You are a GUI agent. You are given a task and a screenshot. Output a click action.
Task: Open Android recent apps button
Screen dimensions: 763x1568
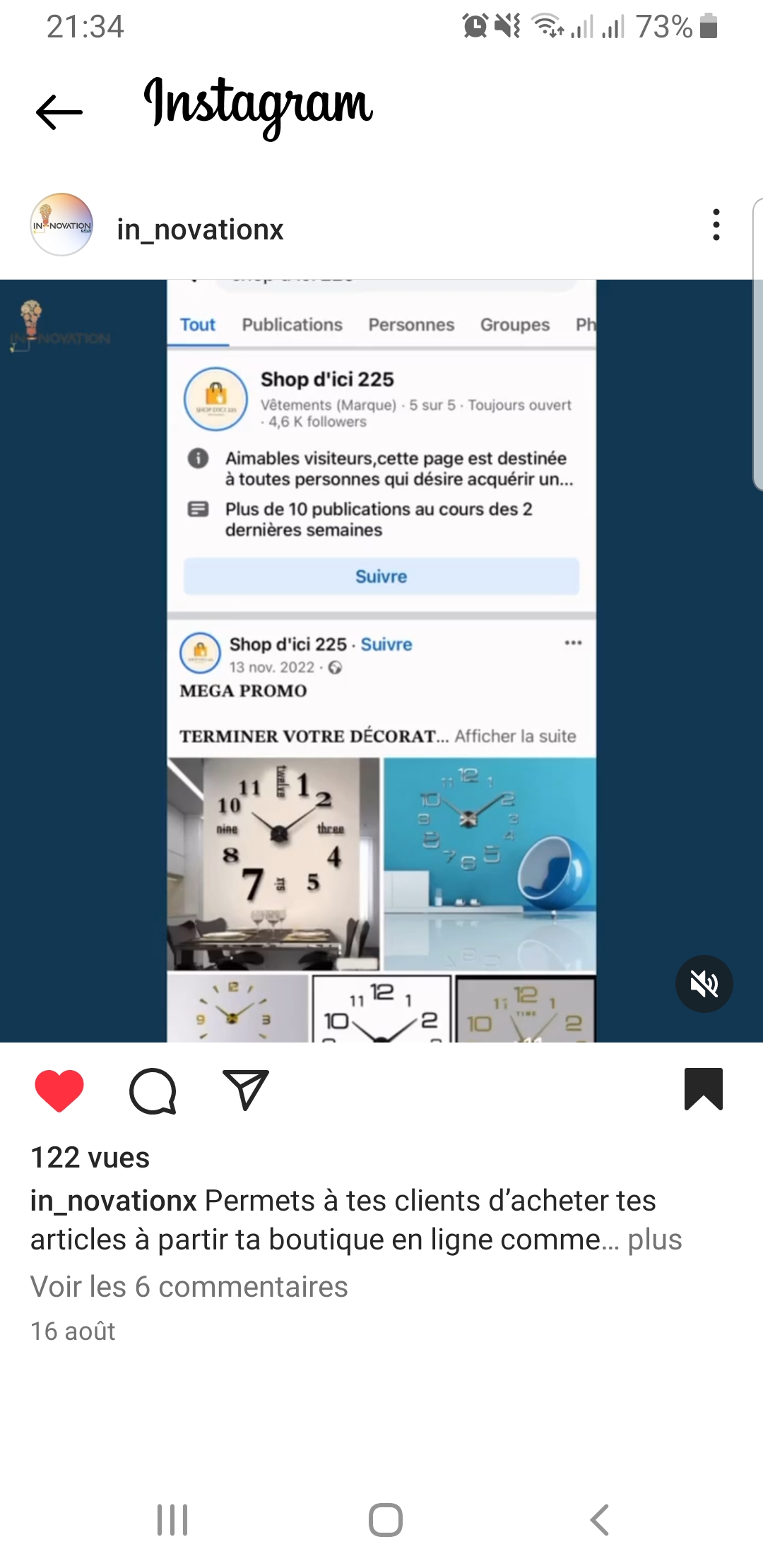172,1520
